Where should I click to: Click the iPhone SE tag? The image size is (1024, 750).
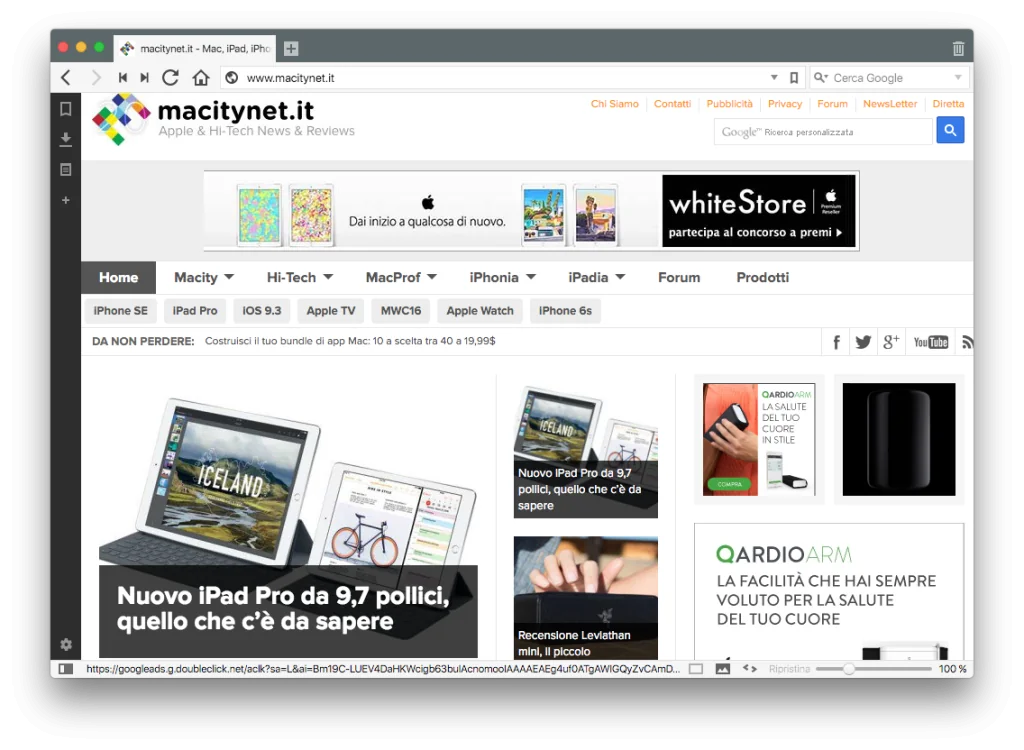(121, 311)
